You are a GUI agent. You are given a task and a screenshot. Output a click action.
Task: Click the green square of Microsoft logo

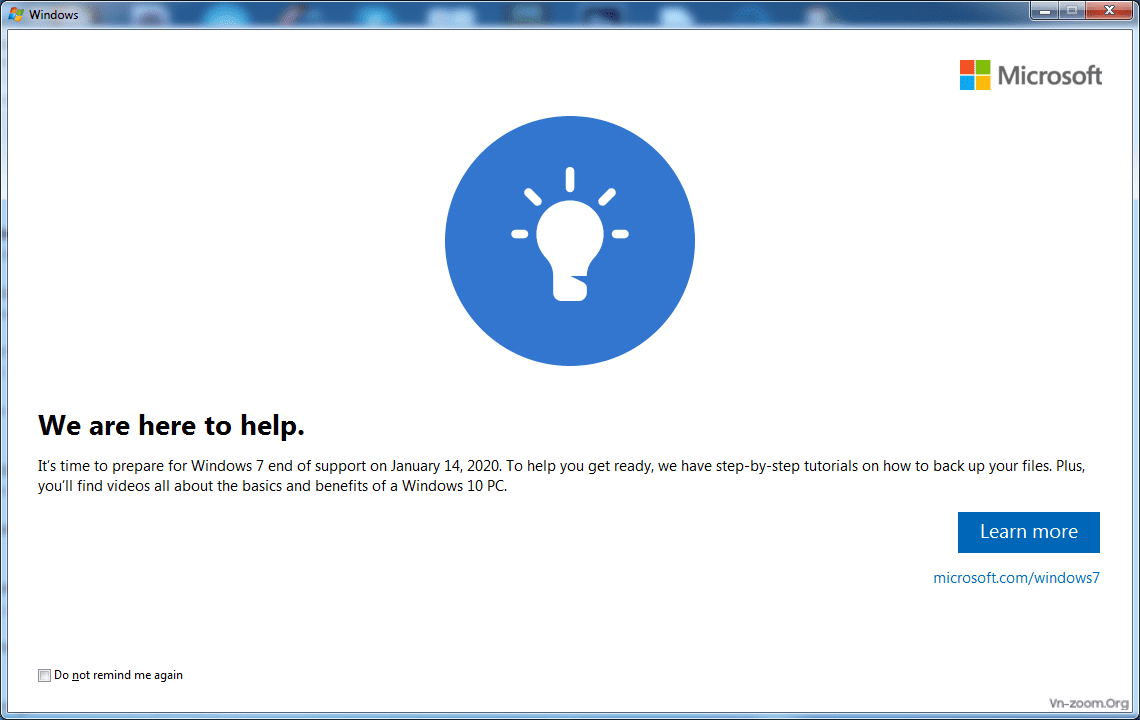983,67
